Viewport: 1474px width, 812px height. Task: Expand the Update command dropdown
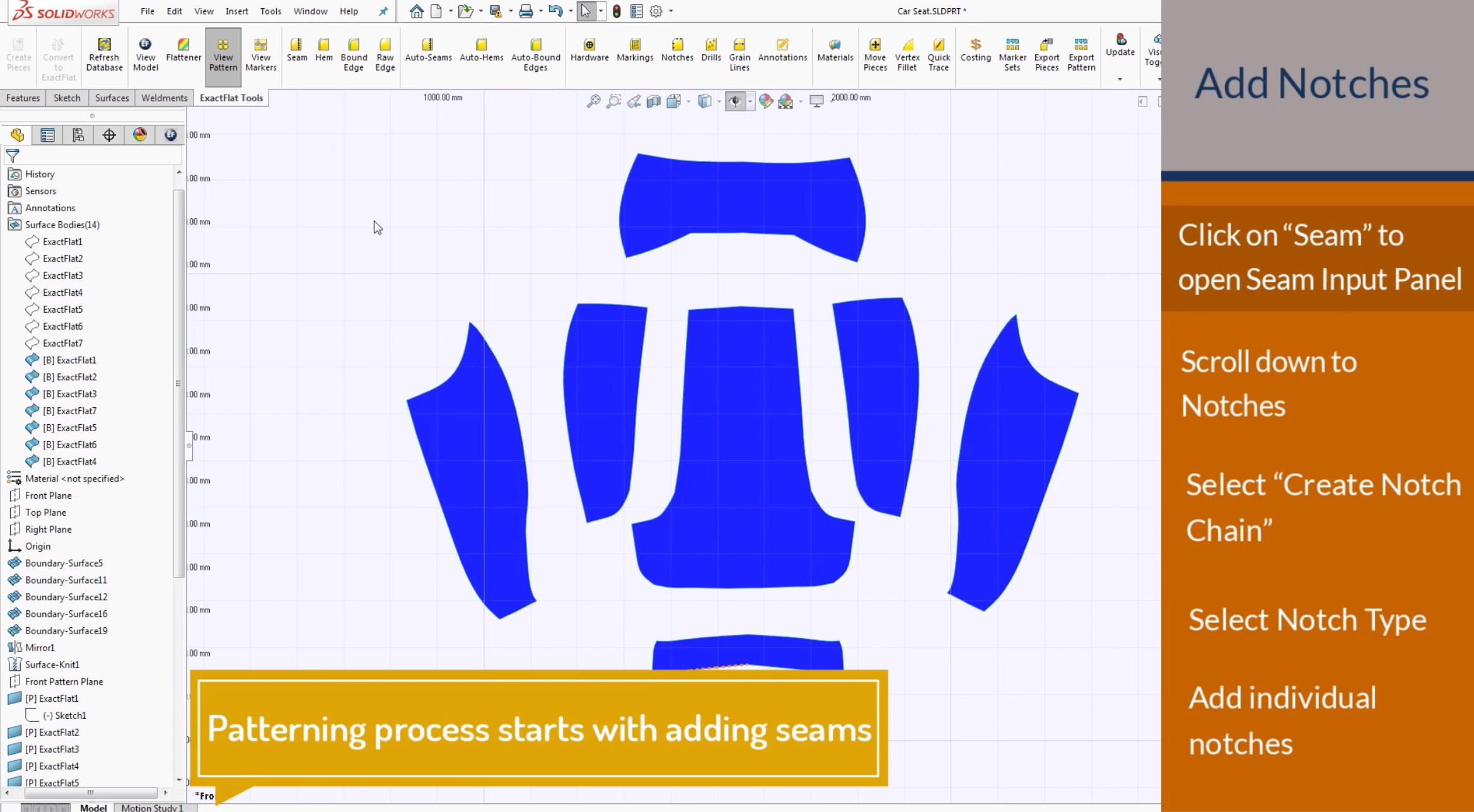(x=1120, y=78)
